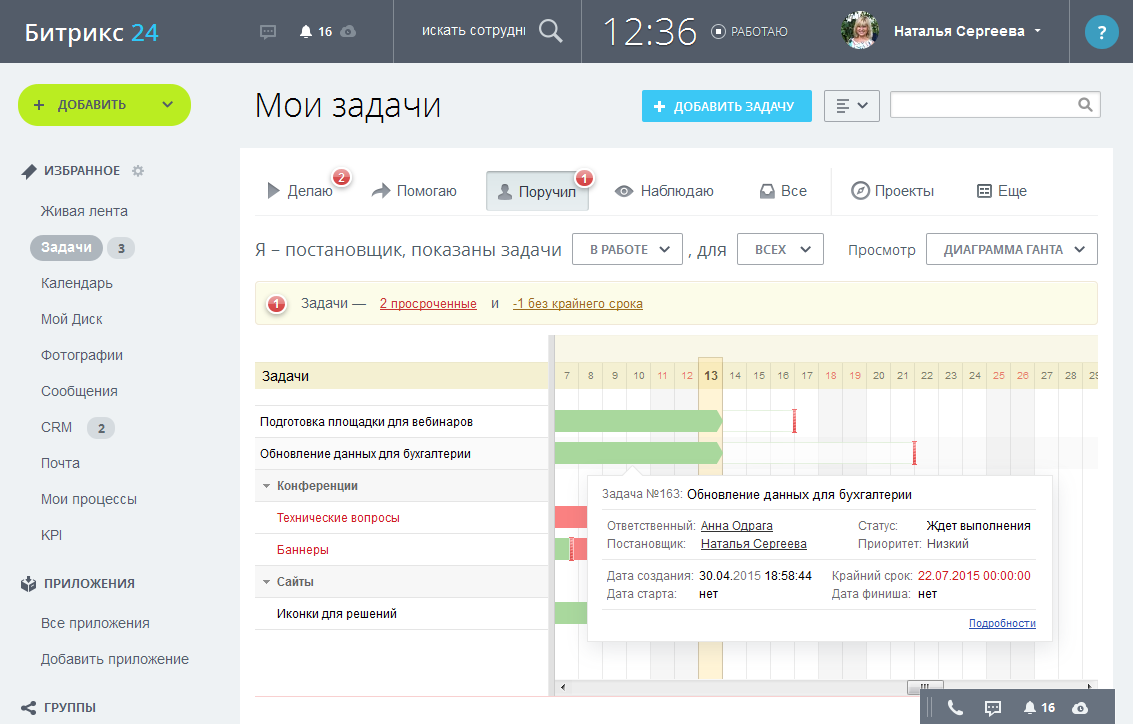The image size is (1133, 724).
Task: Click the phone icon in bottom bar
Action: (x=955, y=707)
